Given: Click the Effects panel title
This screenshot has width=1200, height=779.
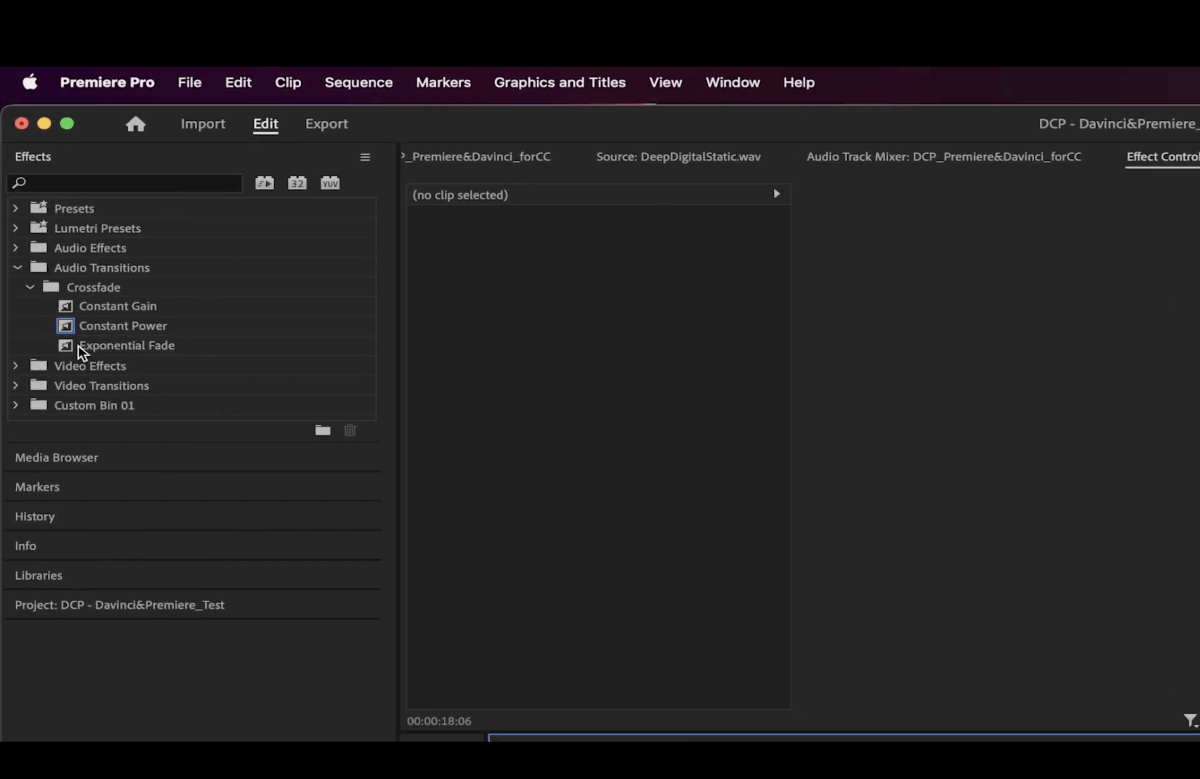Looking at the screenshot, I should point(33,157).
